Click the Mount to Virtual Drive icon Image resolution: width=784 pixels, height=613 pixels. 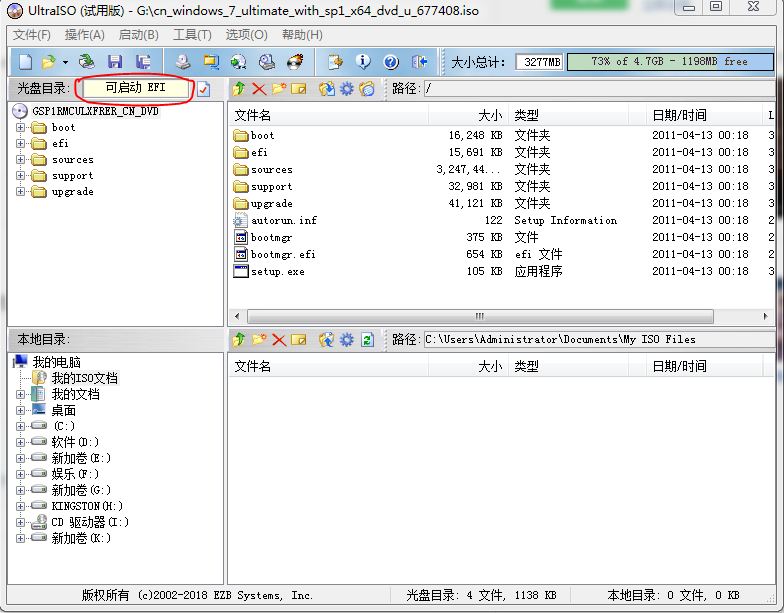coord(266,62)
